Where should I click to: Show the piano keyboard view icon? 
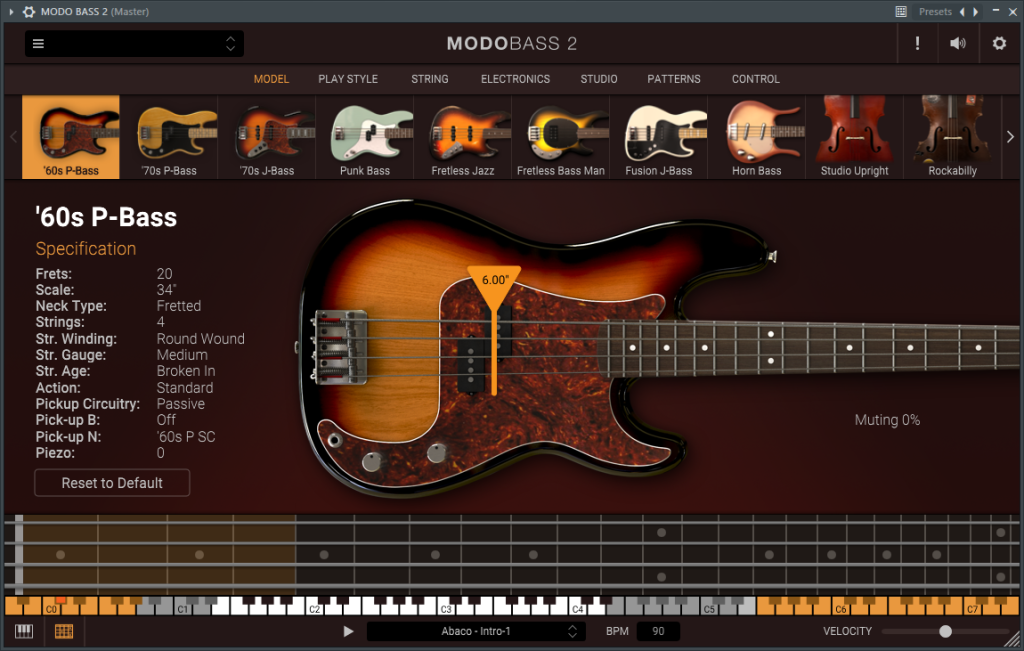(24, 631)
